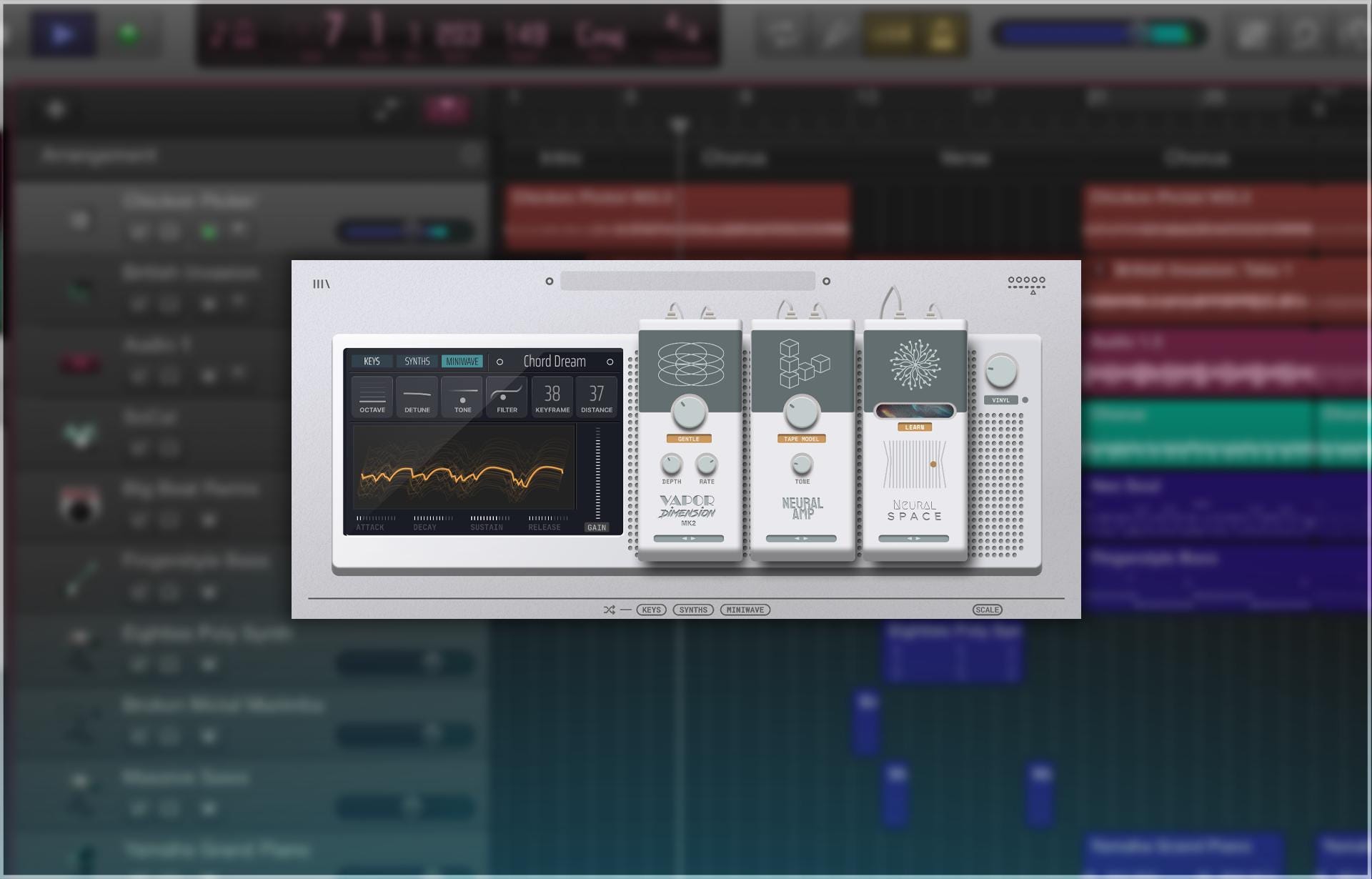The height and width of the screenshot is (879, 1372).
Task: Toggle SYNTHS pill in bottom randomize bar
Action: tap(693, 610)
